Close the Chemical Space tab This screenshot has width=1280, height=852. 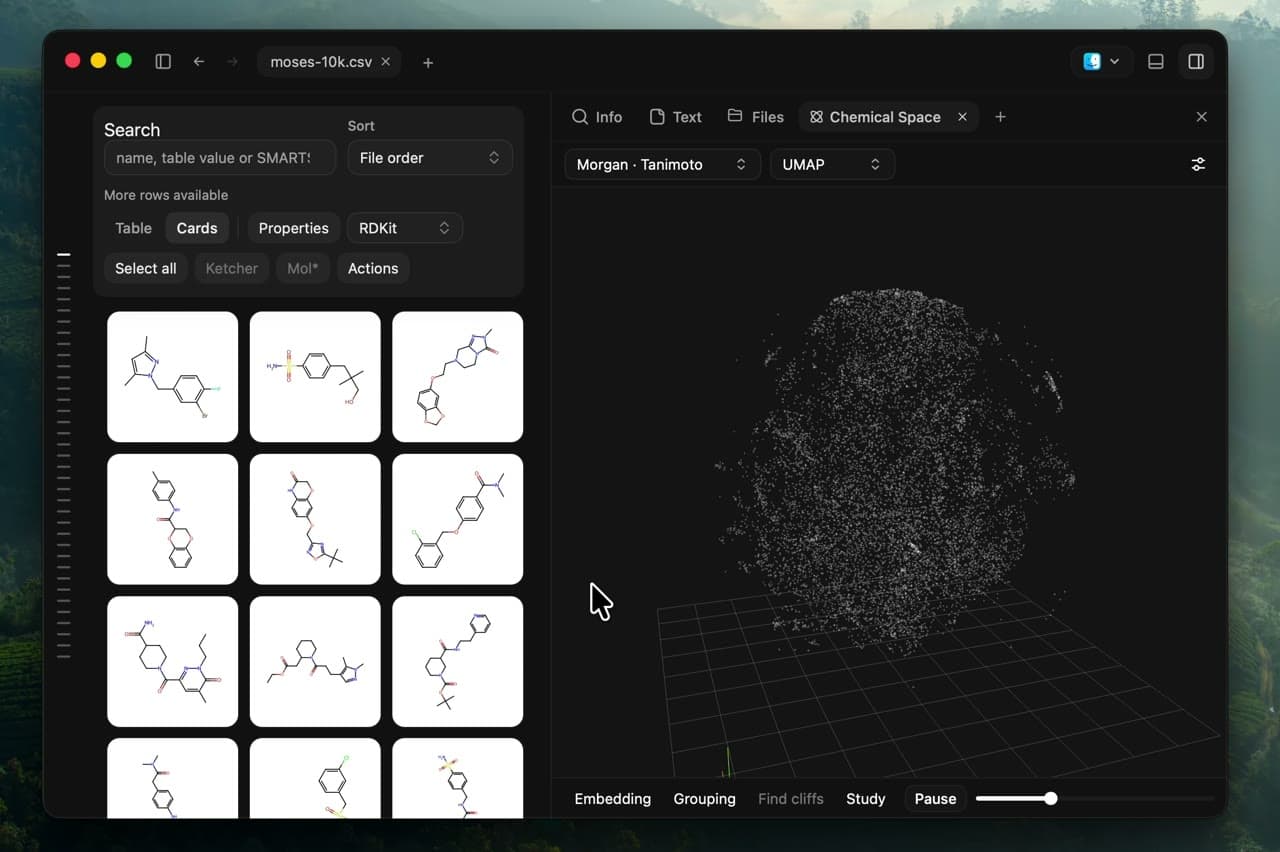click(x=962, y=117)
